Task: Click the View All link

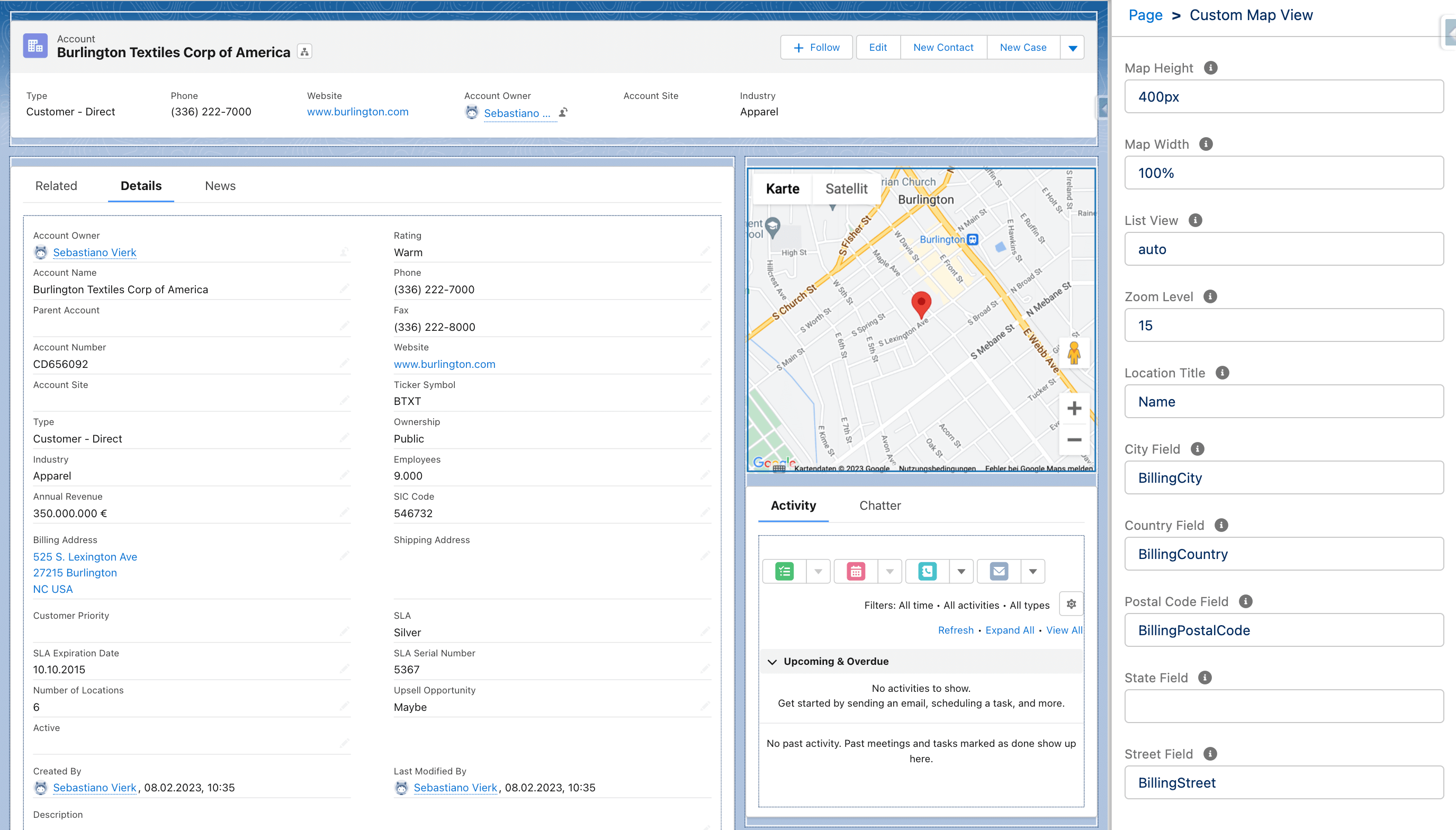Action: click(1064, 630)
